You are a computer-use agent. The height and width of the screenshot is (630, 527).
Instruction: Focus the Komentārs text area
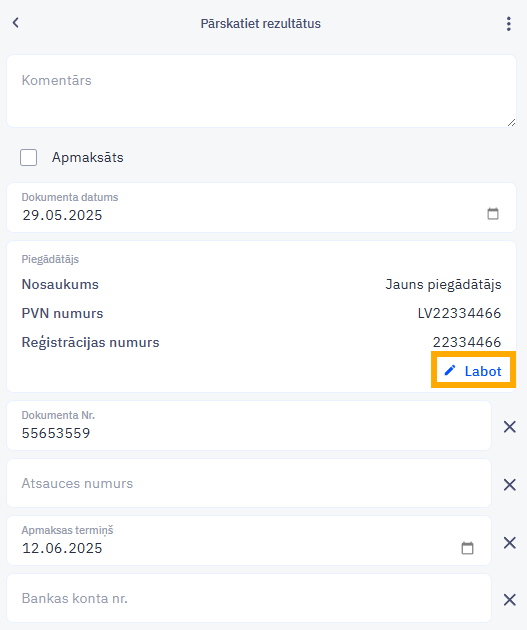pyautogui.click(x=261, y=91)
